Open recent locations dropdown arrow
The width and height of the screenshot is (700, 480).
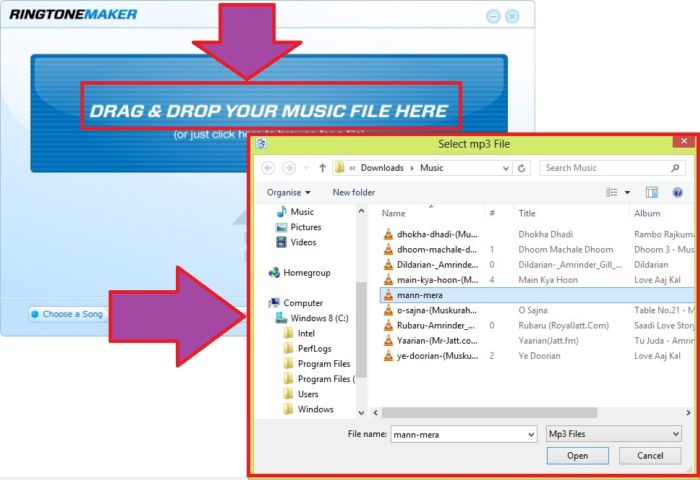point(306,168)
